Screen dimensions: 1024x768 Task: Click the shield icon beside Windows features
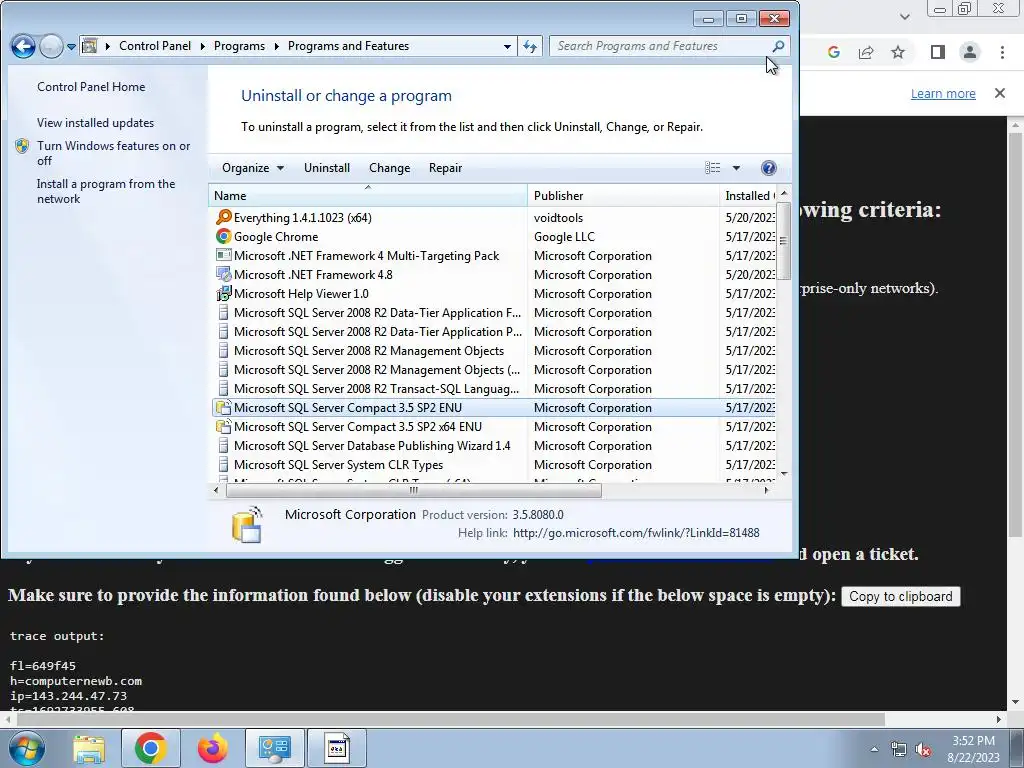click(x=22, y=146)
